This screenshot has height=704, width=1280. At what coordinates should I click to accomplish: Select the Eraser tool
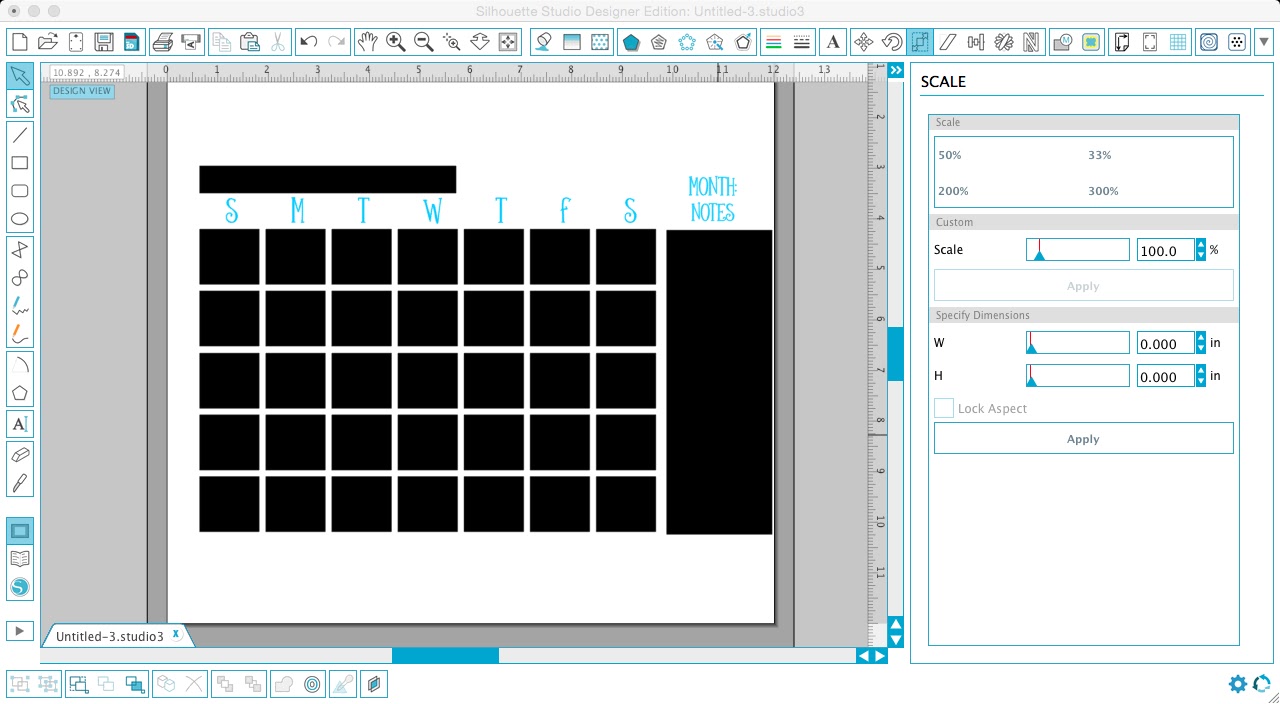(20, 454)
